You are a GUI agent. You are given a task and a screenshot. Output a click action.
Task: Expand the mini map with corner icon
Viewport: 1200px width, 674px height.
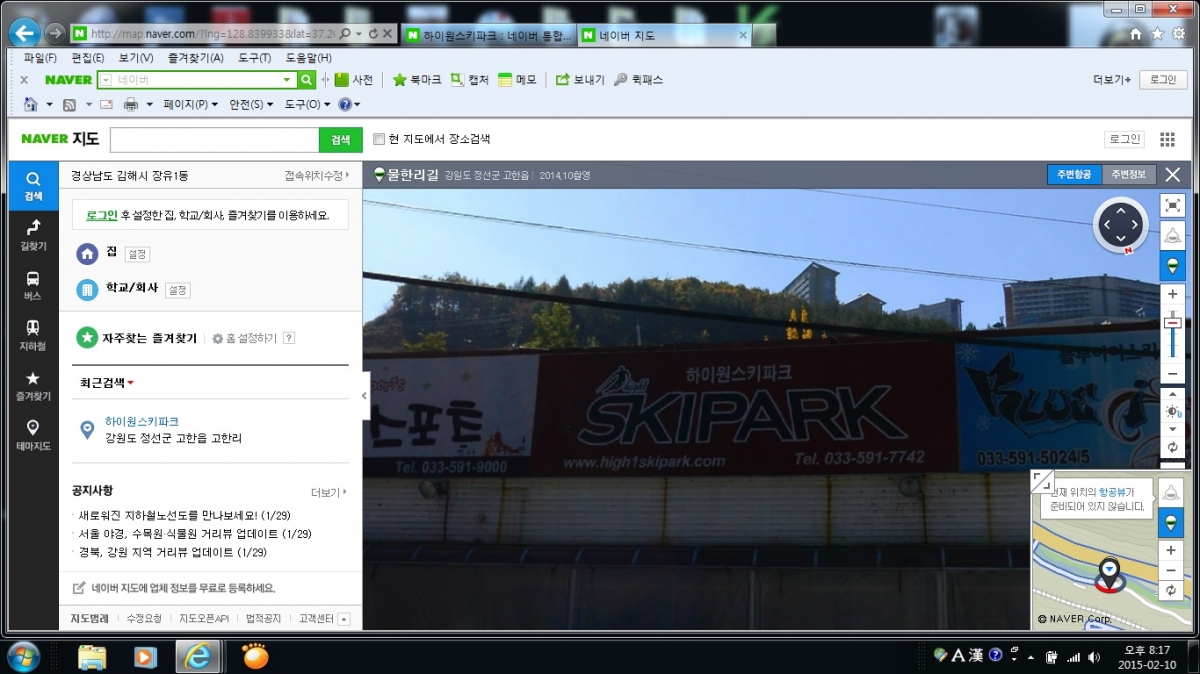pos(1042,481)
